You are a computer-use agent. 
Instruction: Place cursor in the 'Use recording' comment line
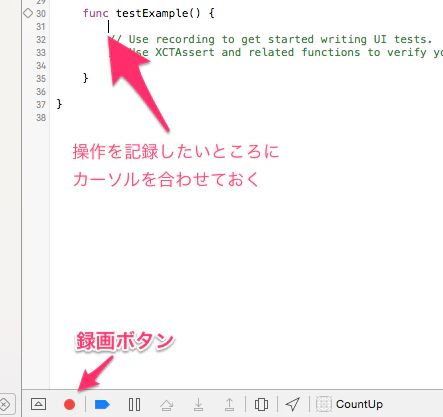click(271, 39)
